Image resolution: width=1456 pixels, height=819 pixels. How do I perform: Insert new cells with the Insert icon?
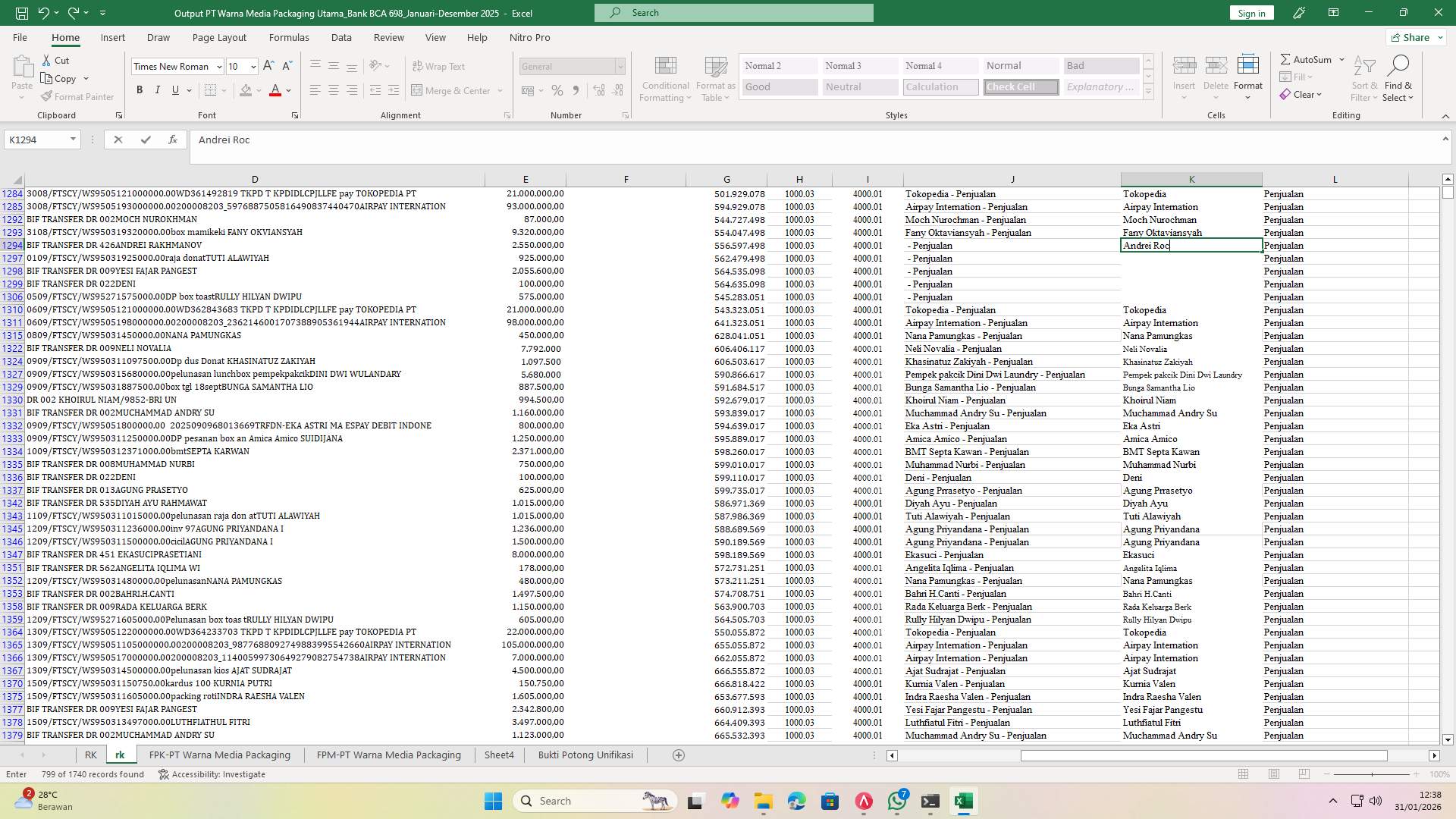point(1184,72)
